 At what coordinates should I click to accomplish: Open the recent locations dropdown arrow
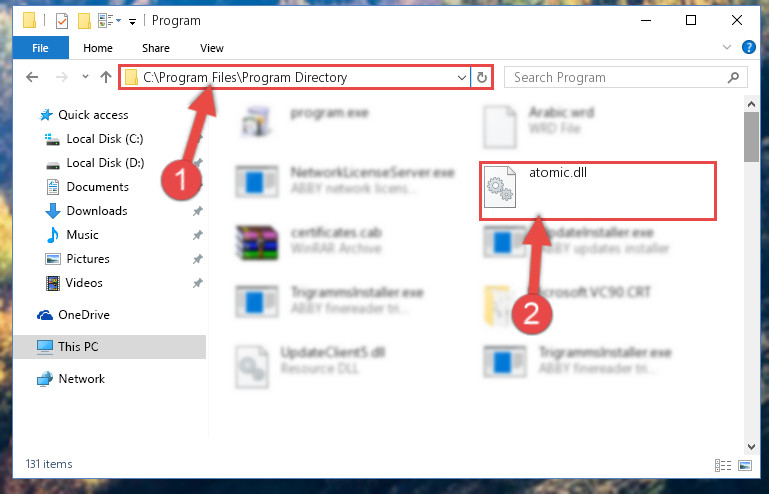pyautogui.click(x=85, y=77)
